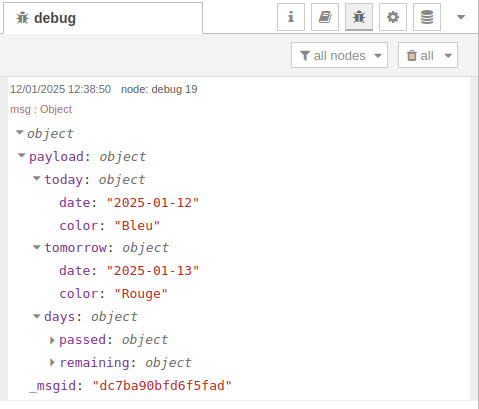Image resolution: width=479 pixels, height=409 pixels.
Task: Expand the remaining object
Action: (x=52, y=362)
